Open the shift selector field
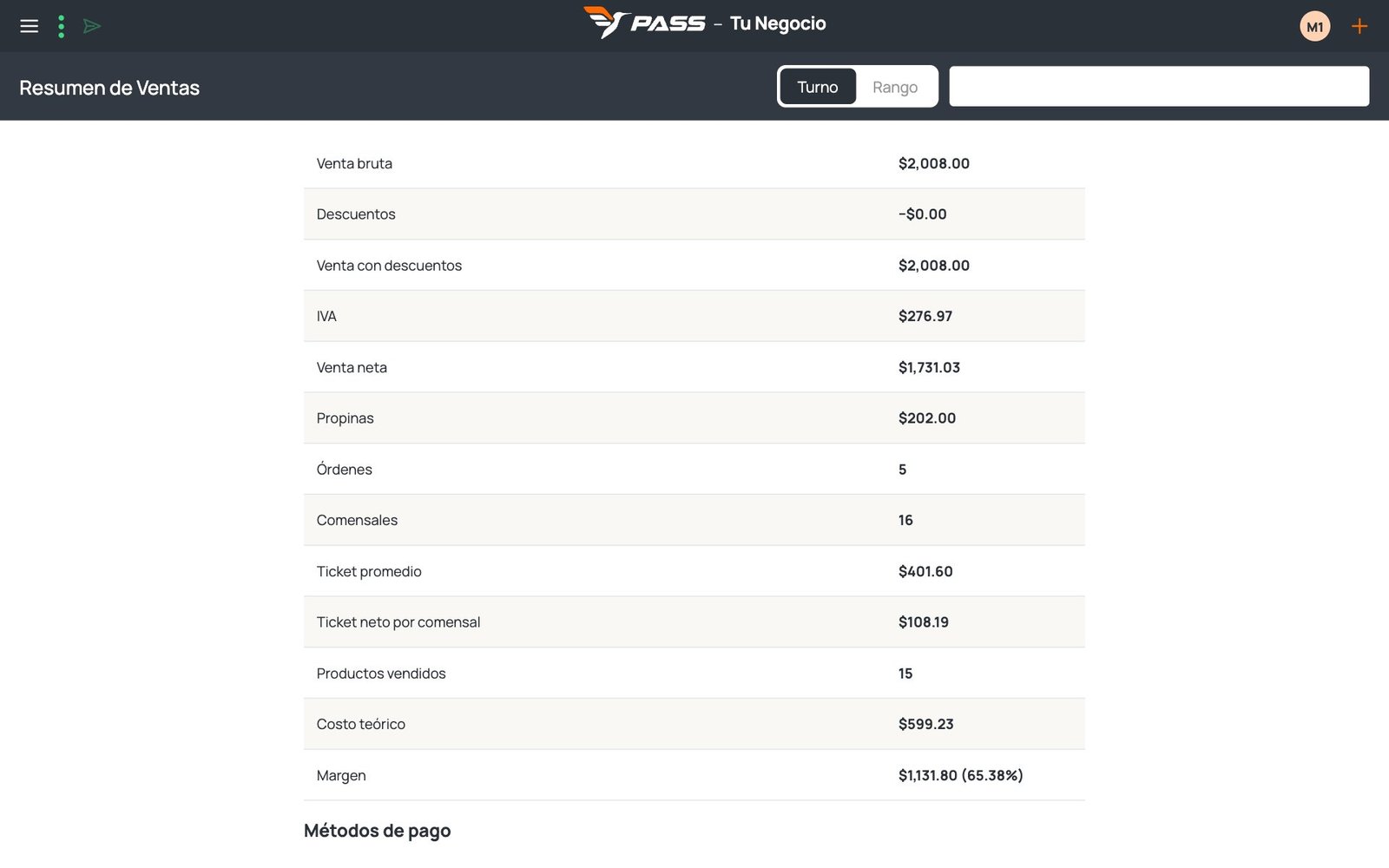This screenshot has height=868, width=1389. coord(1159,86)
